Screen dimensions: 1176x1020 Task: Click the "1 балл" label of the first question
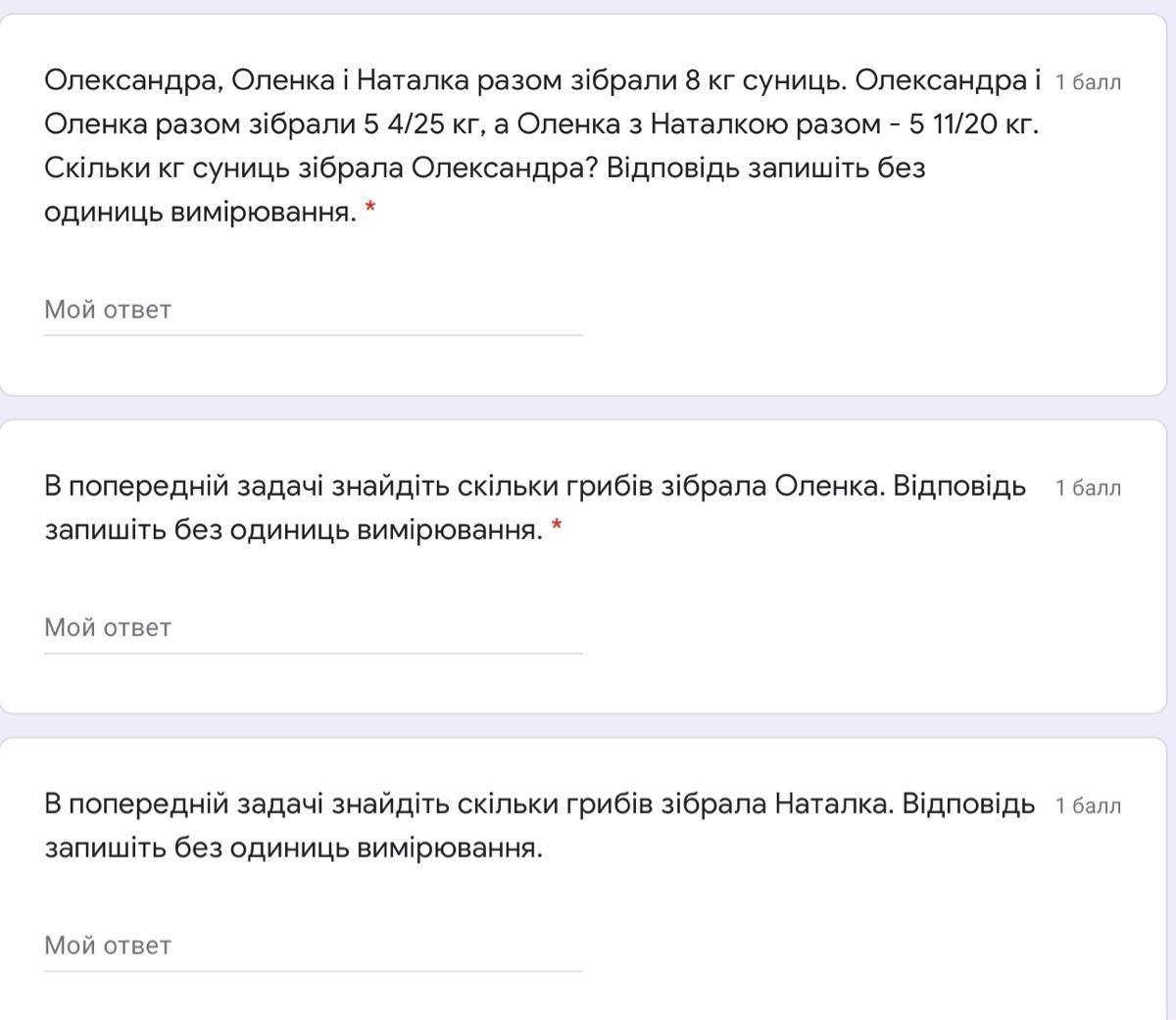coord(1088,82)
